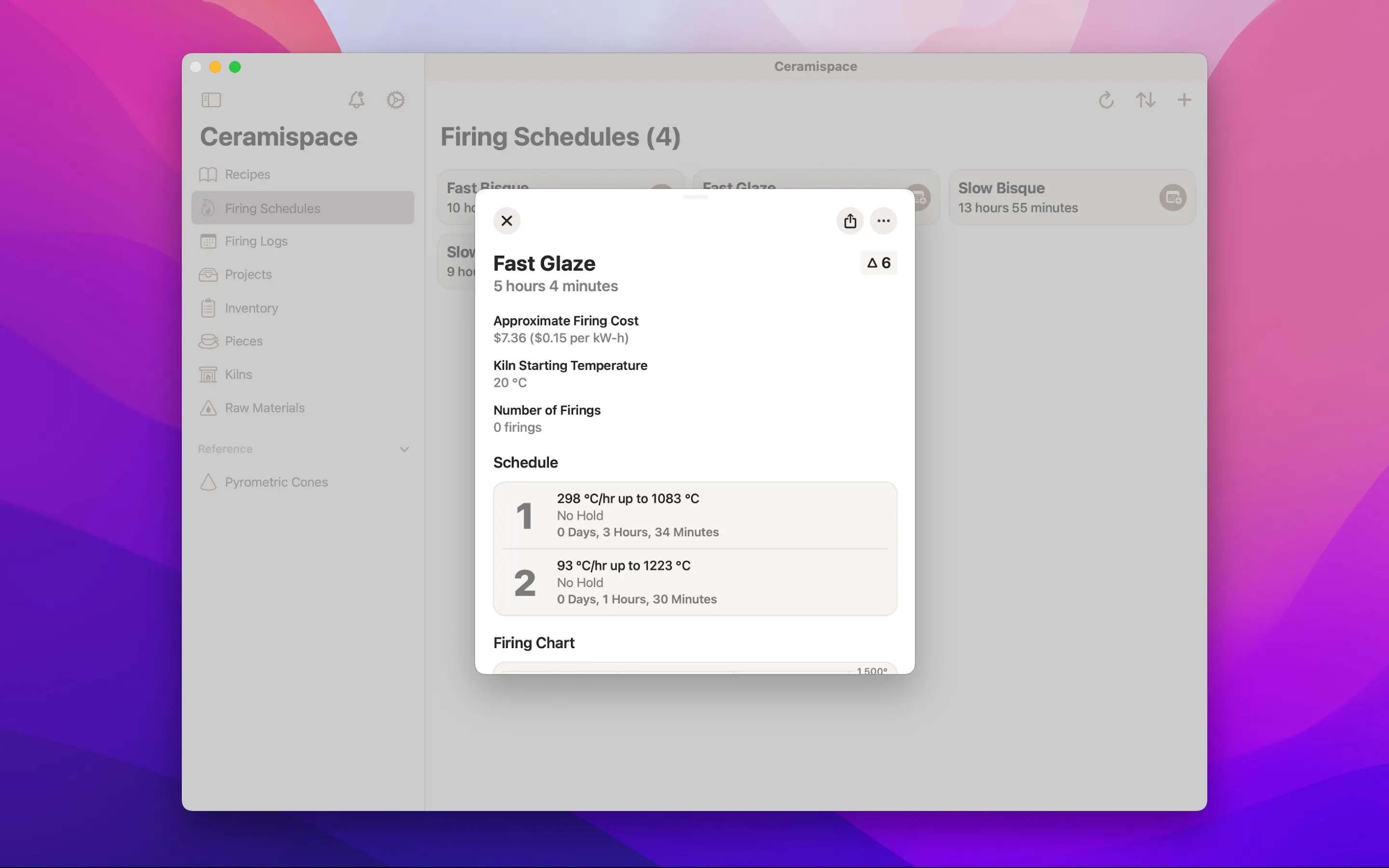This screenshot has height=868, width=1389.
Task: Select schedule segment 1 row
Action: pyautogui.click(x=694, y=515)
